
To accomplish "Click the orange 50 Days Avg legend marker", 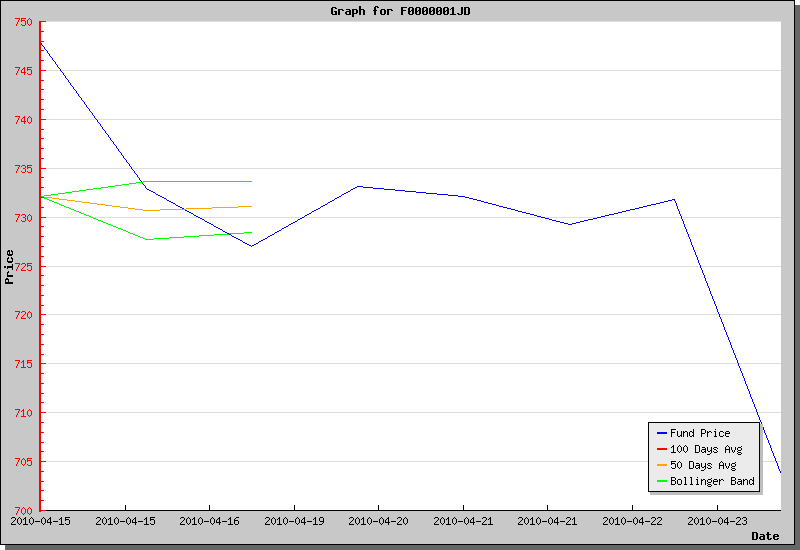I will [662, 465].
